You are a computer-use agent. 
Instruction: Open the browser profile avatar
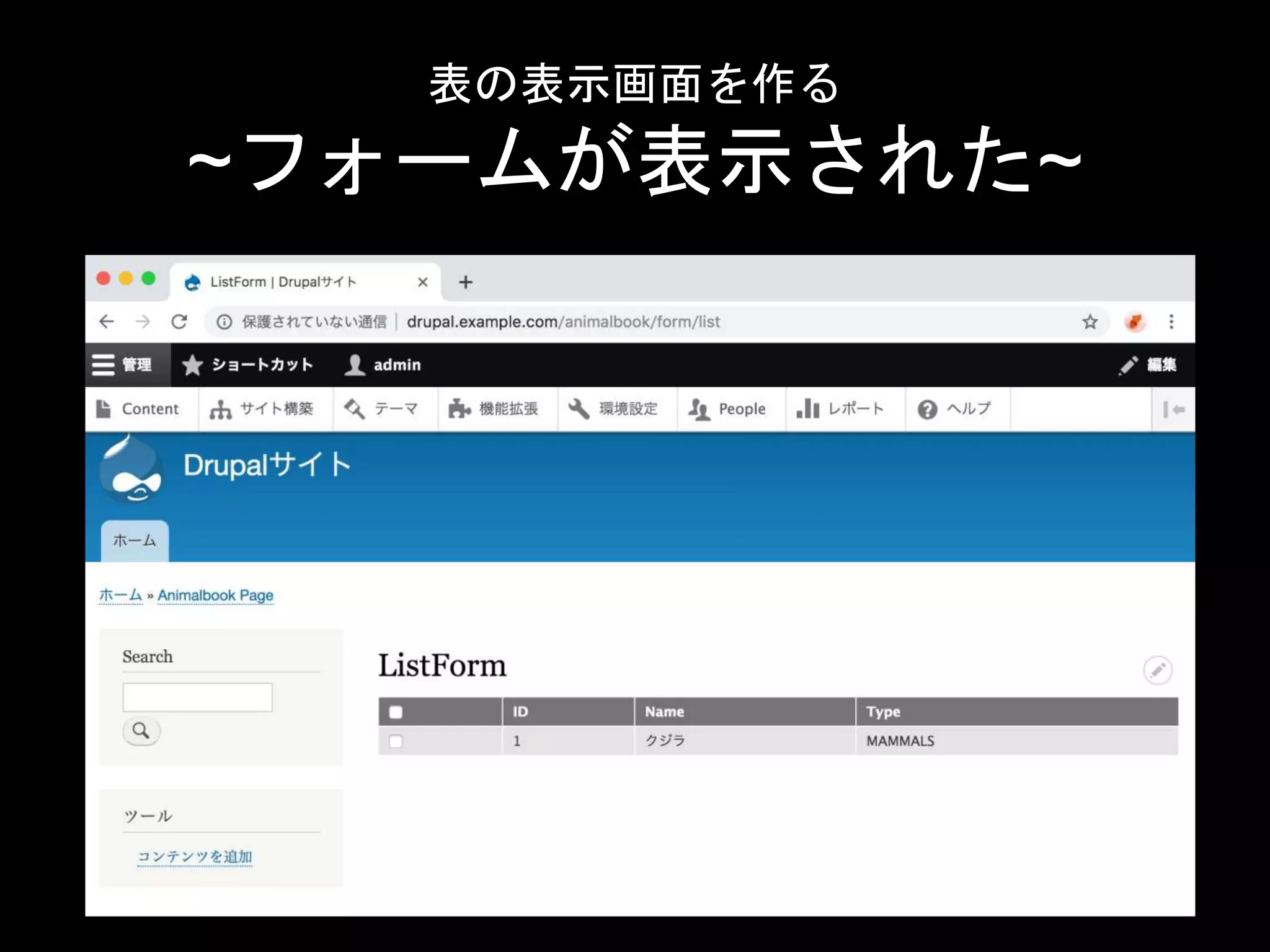(x=1134, y=322)
